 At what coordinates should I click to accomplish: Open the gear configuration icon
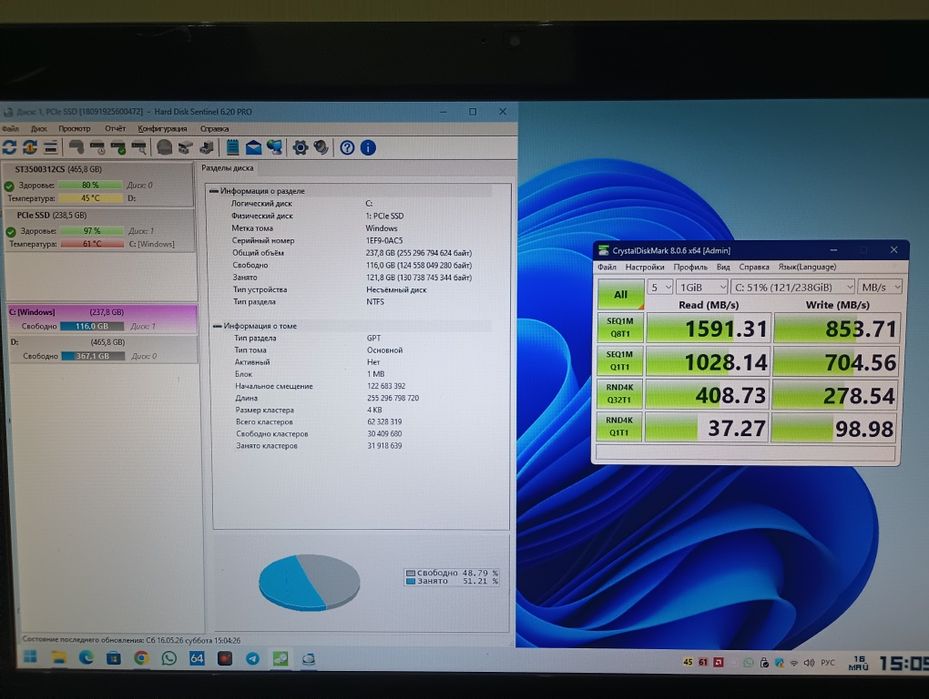(x=300, y=148)
